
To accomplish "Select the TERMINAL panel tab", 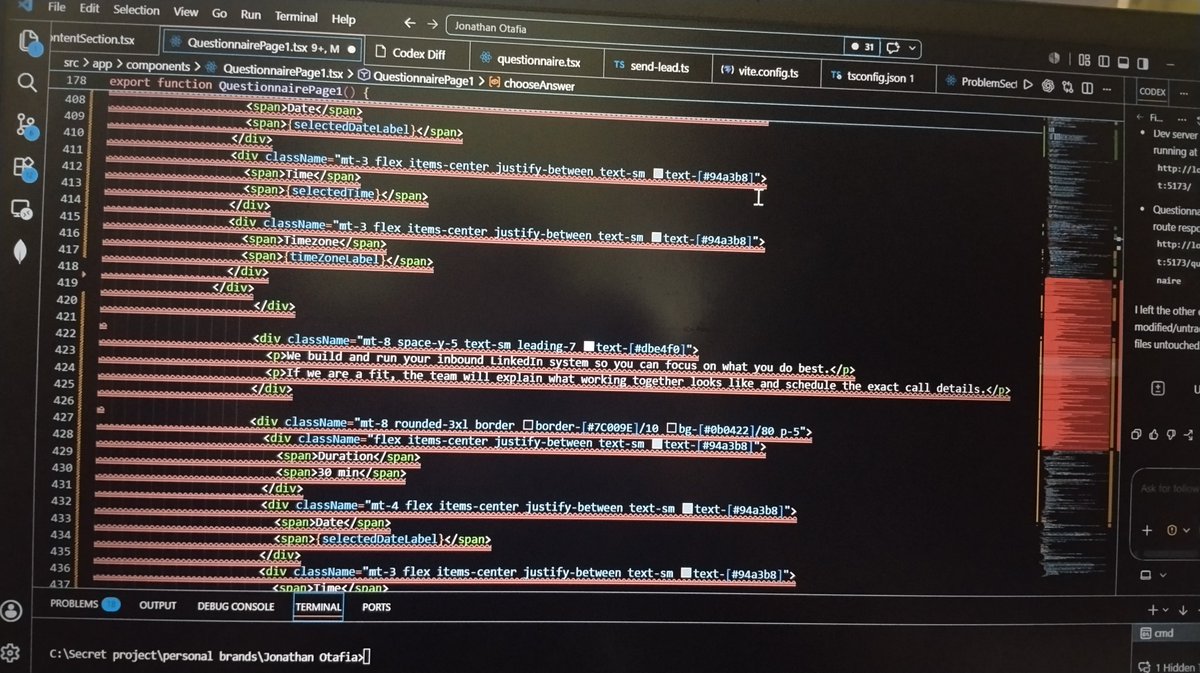I will pyautogui.click(x=318, y=606).
